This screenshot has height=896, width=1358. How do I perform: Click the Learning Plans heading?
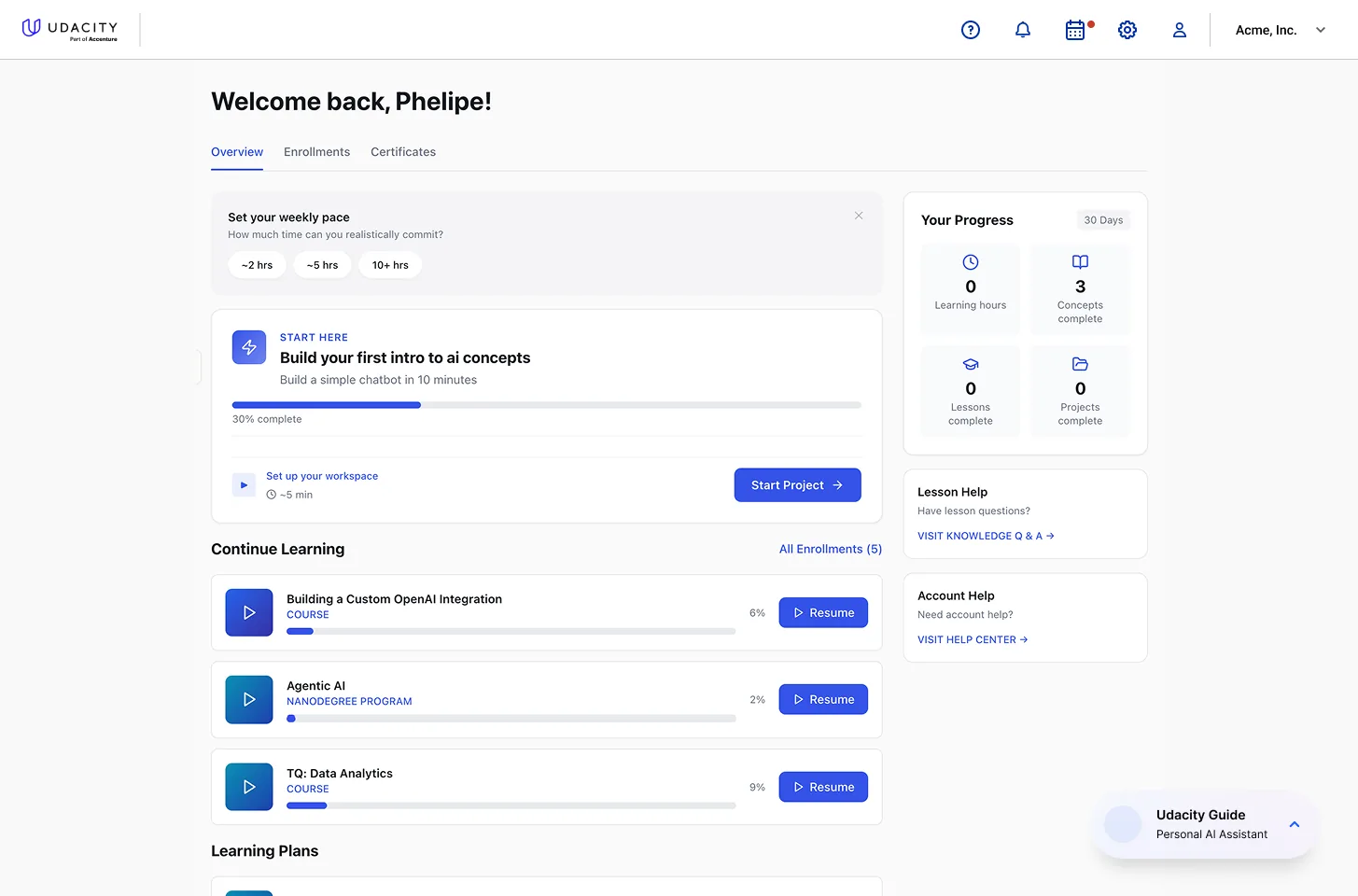tap(264, 851)
